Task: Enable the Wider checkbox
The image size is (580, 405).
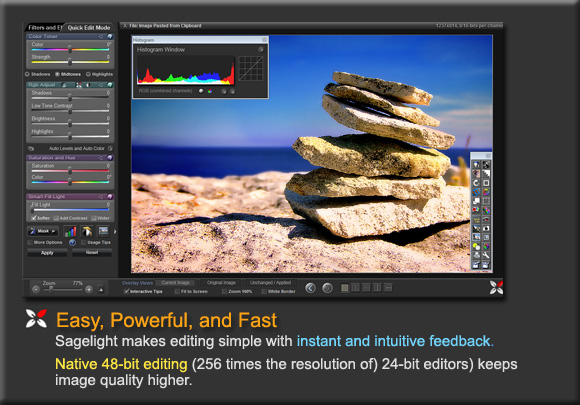Action: pos(94,218)
